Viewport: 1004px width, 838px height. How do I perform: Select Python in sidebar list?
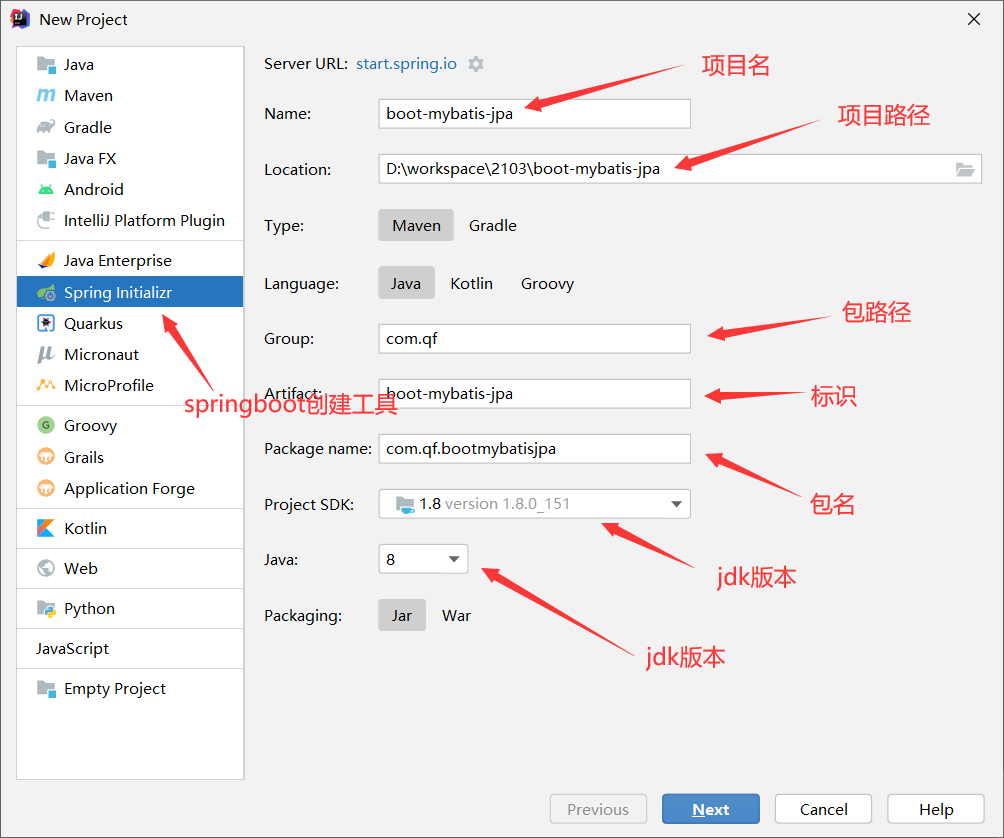click(x=130, y=608)
